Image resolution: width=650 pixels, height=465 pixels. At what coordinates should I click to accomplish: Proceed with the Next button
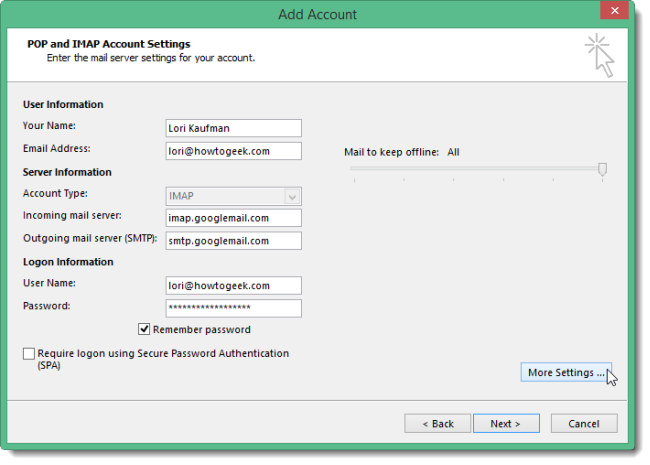pos(506,423)
